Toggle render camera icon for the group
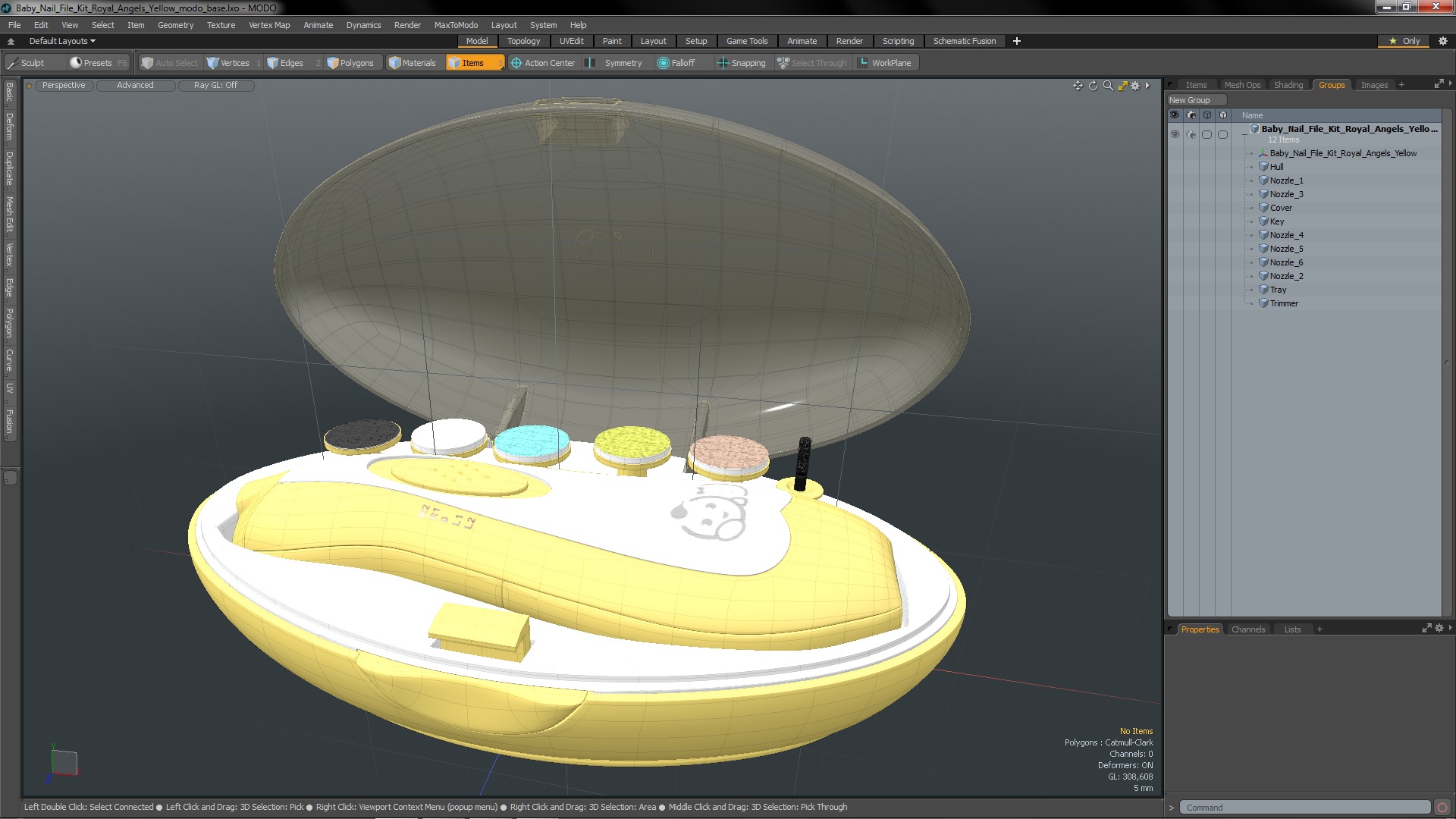This screenshot has height=819, width=1456. [1191, 134]
